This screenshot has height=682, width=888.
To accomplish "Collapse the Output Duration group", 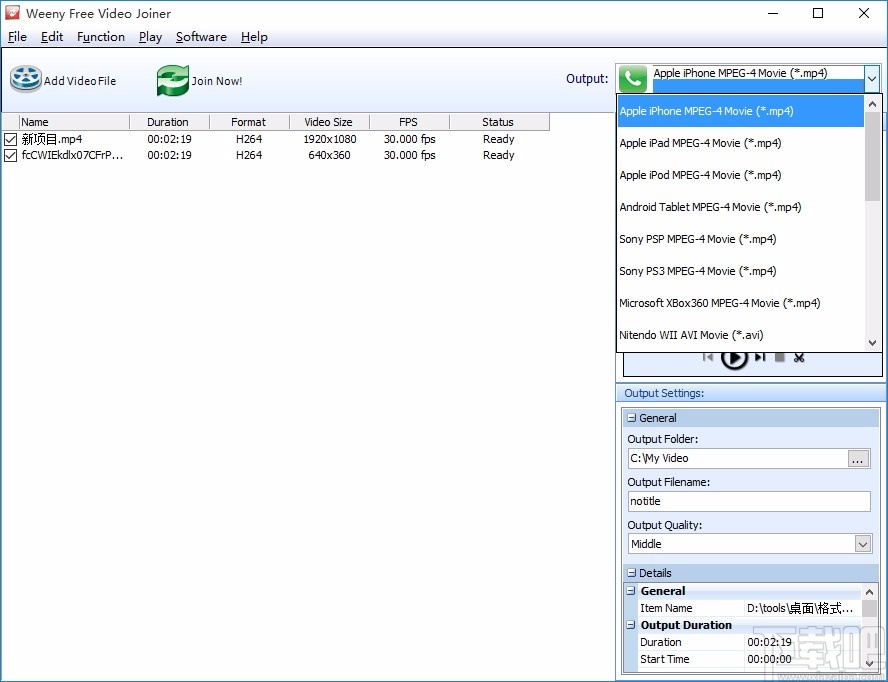I will [631, 625].
